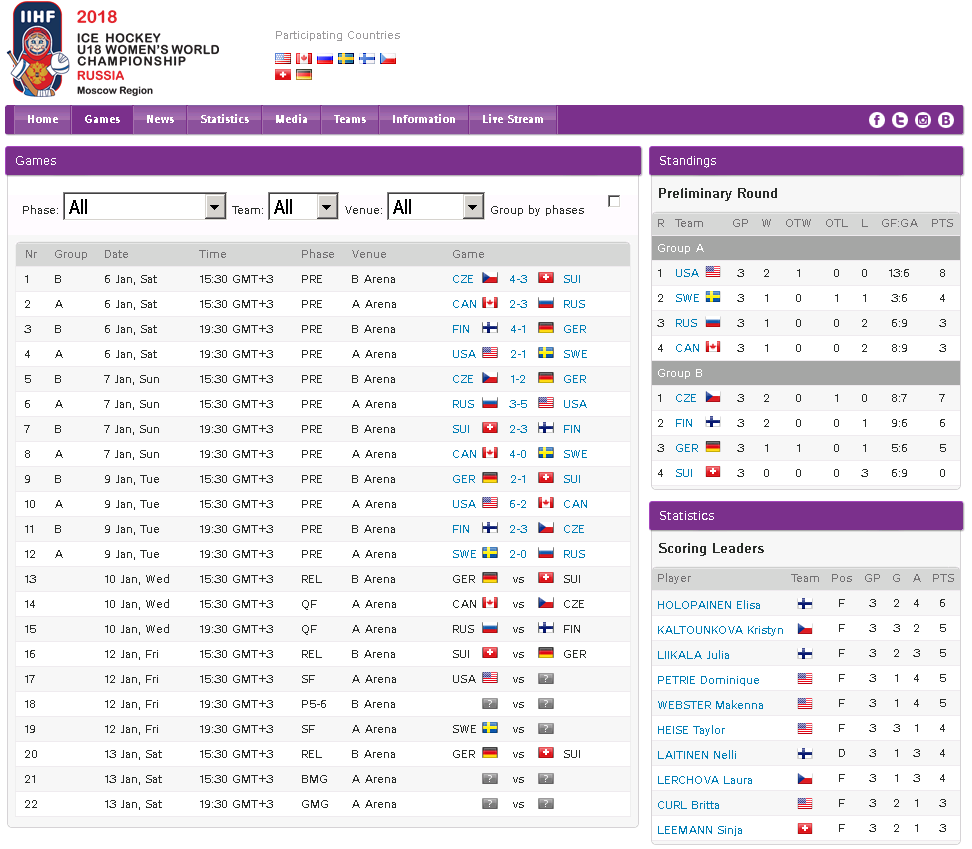This screenshot has height=849, width=972.
Task: Click the IIHF championship mascot logo
Action: pyautogui.click(x=37, y=48)
